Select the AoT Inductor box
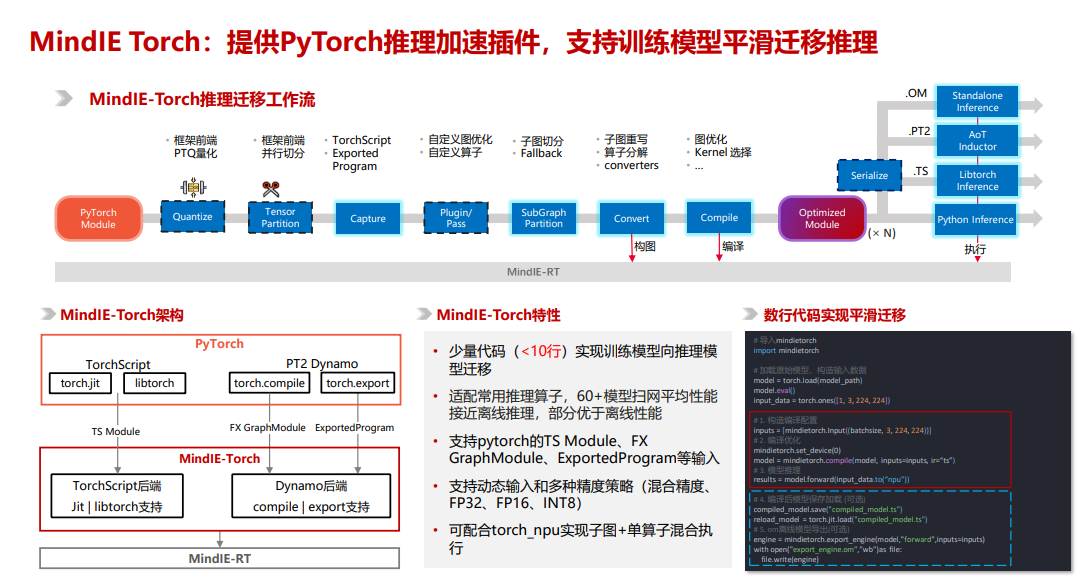This screenshot has height=581, width=1092. tap(977, 141)
